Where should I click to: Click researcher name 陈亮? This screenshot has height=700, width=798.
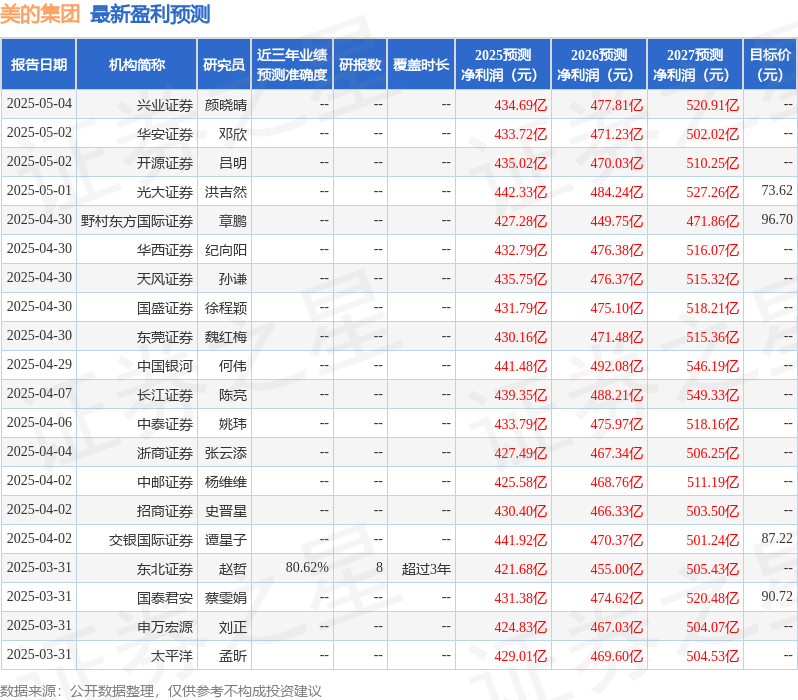233,396
